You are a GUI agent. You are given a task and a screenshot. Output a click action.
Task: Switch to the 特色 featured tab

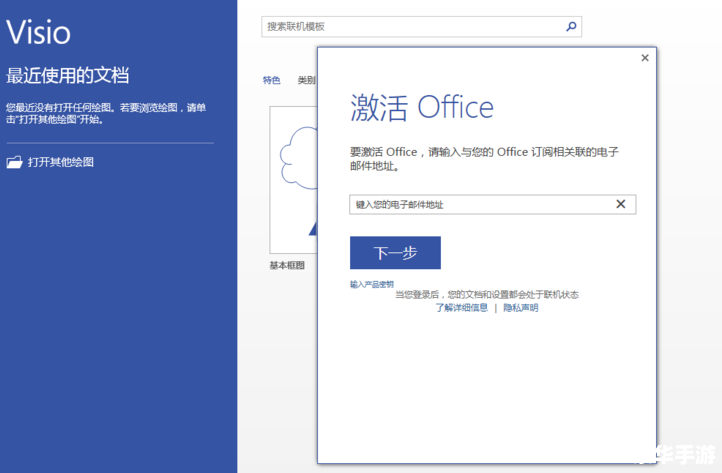click(271, 80)
